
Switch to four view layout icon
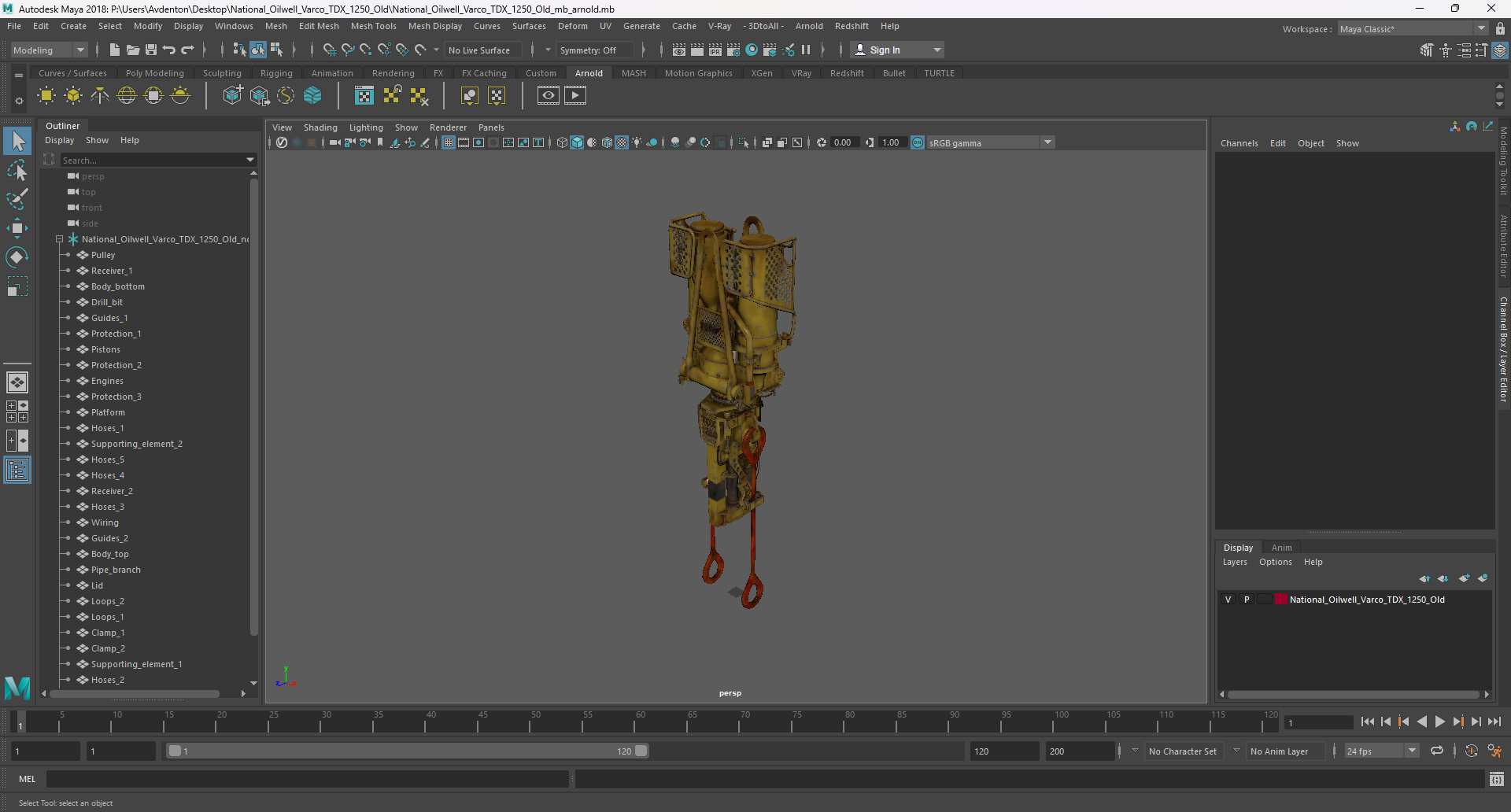click(17, 412)
